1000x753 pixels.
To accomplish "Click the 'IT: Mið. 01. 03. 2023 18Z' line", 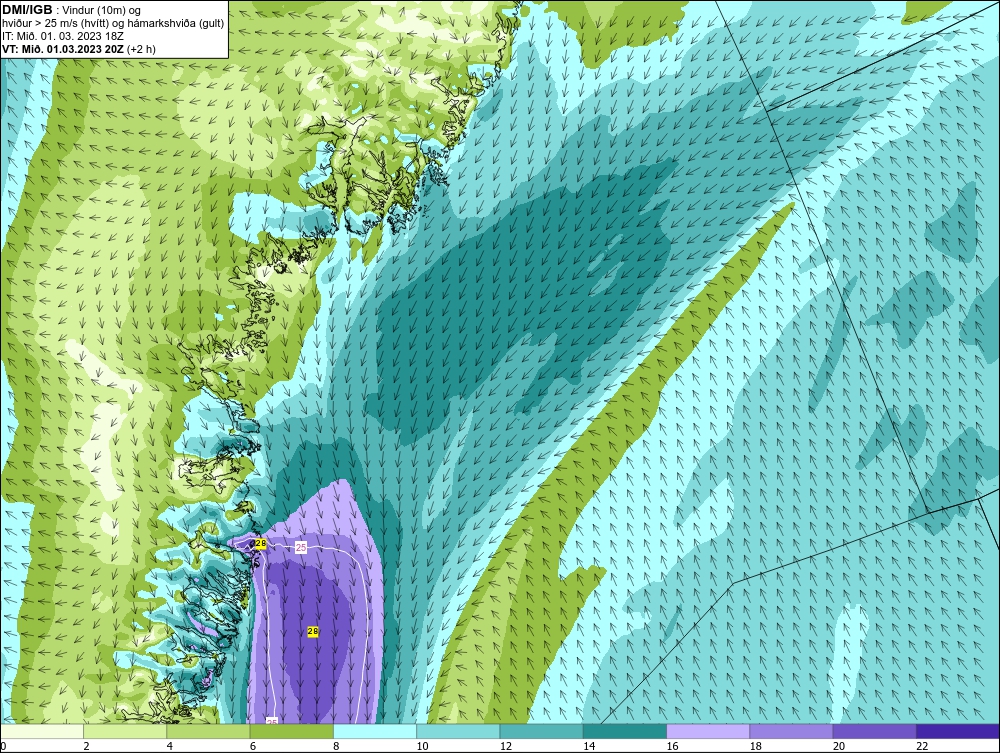I will 62,36.
